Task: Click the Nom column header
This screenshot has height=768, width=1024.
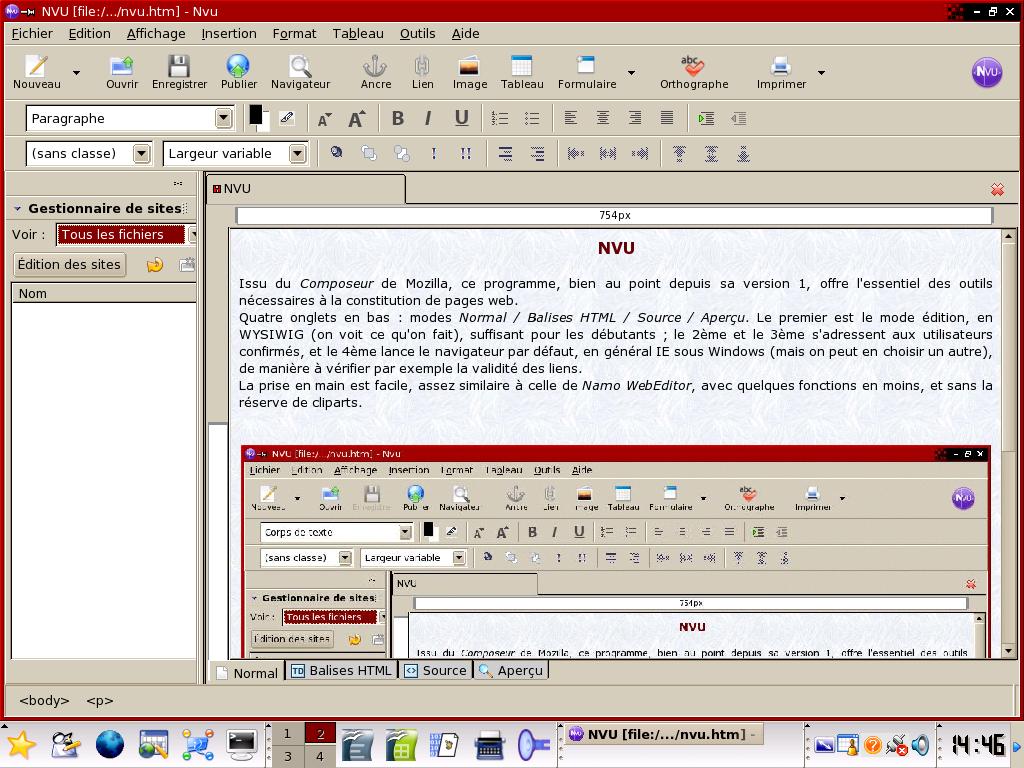Action: (x=104, y=293)
